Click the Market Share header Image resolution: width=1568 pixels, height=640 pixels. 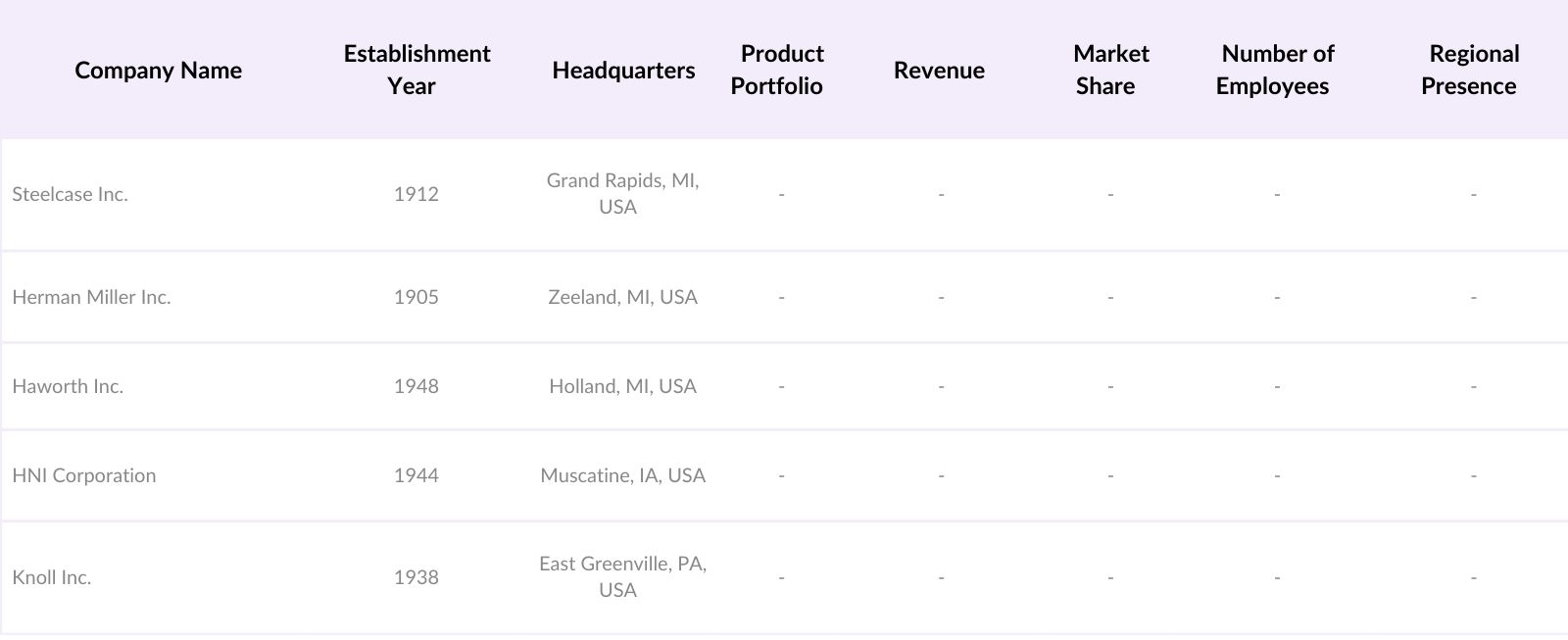(x=1109, y=70)
